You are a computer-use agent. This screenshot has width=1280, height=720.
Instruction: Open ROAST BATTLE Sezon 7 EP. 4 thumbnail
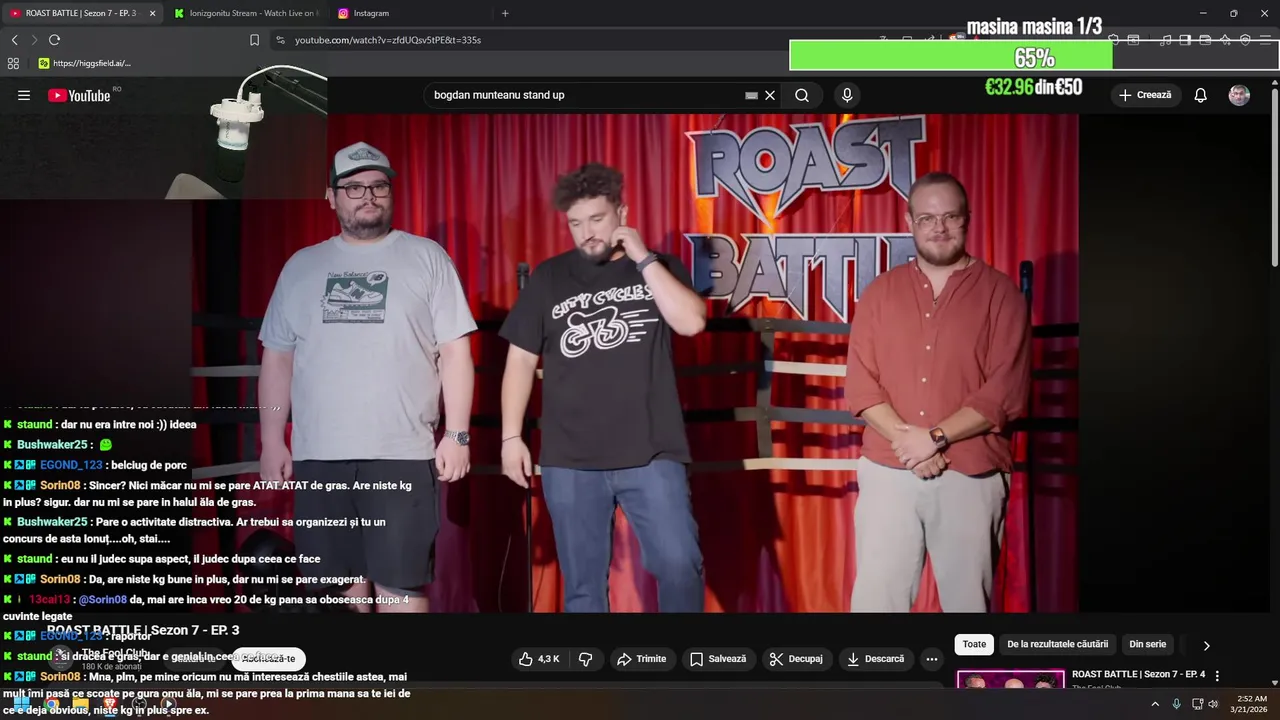click(x=1010, y=679)
